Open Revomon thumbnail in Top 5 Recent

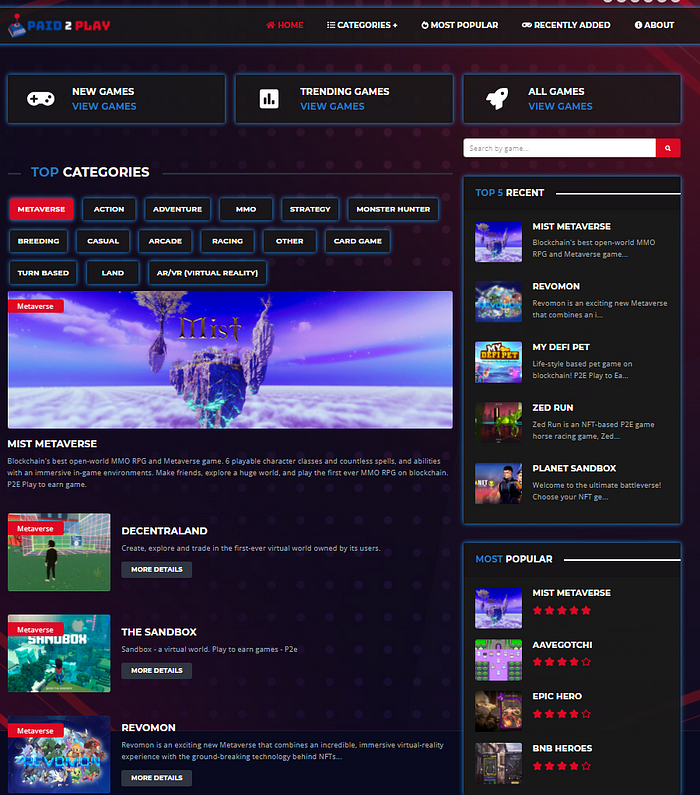tap(498, 302)
